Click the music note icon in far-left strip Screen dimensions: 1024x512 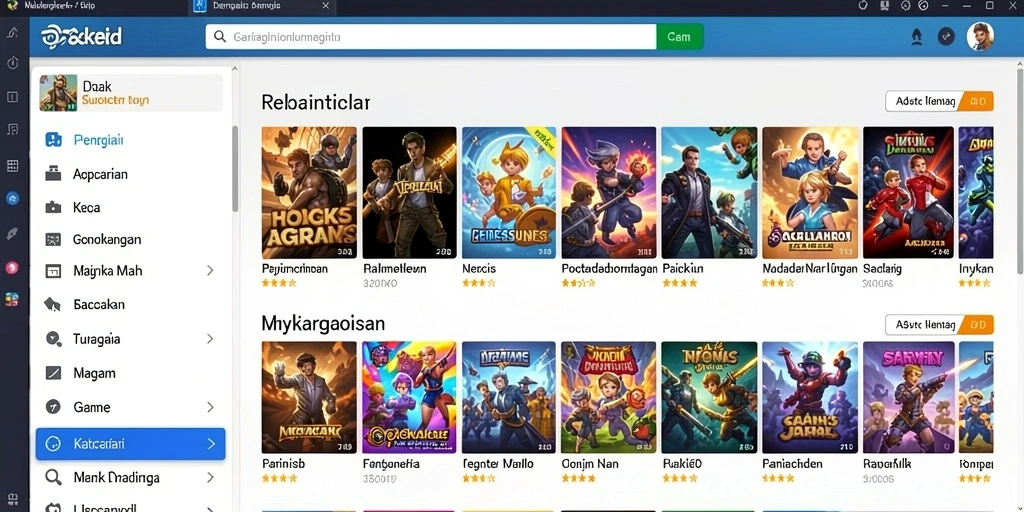point(12,129)
